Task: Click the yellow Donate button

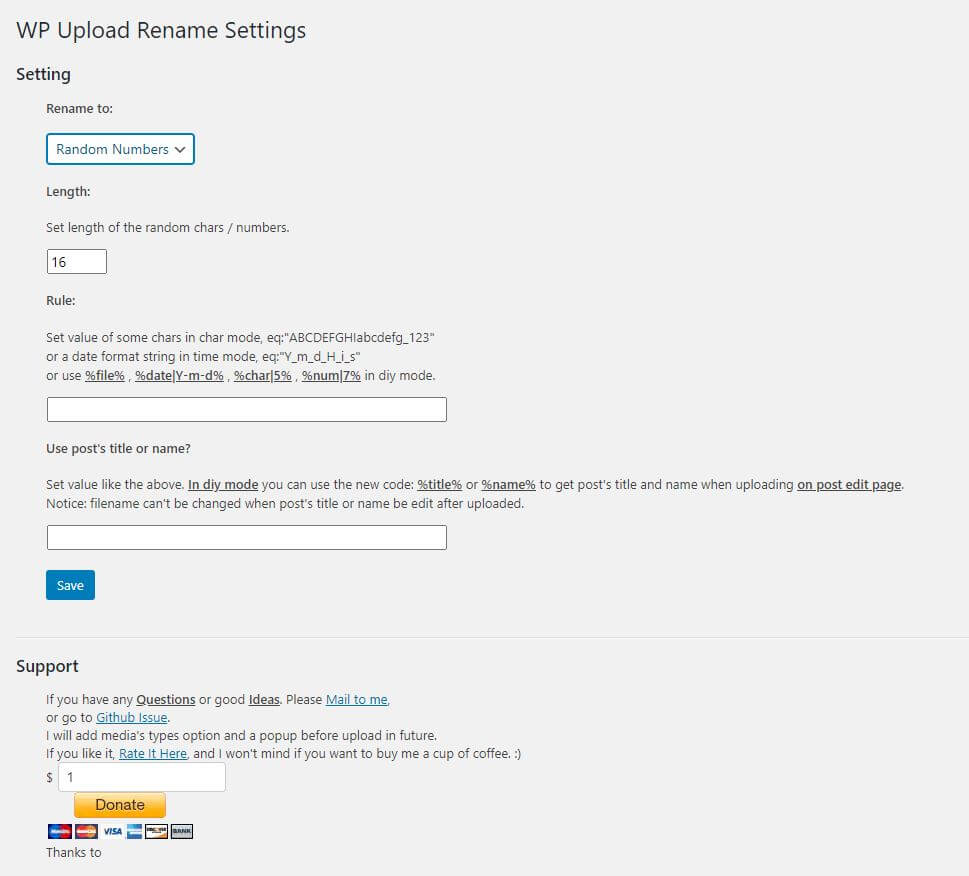Action: pyautogui.click(x=120, y=805)
